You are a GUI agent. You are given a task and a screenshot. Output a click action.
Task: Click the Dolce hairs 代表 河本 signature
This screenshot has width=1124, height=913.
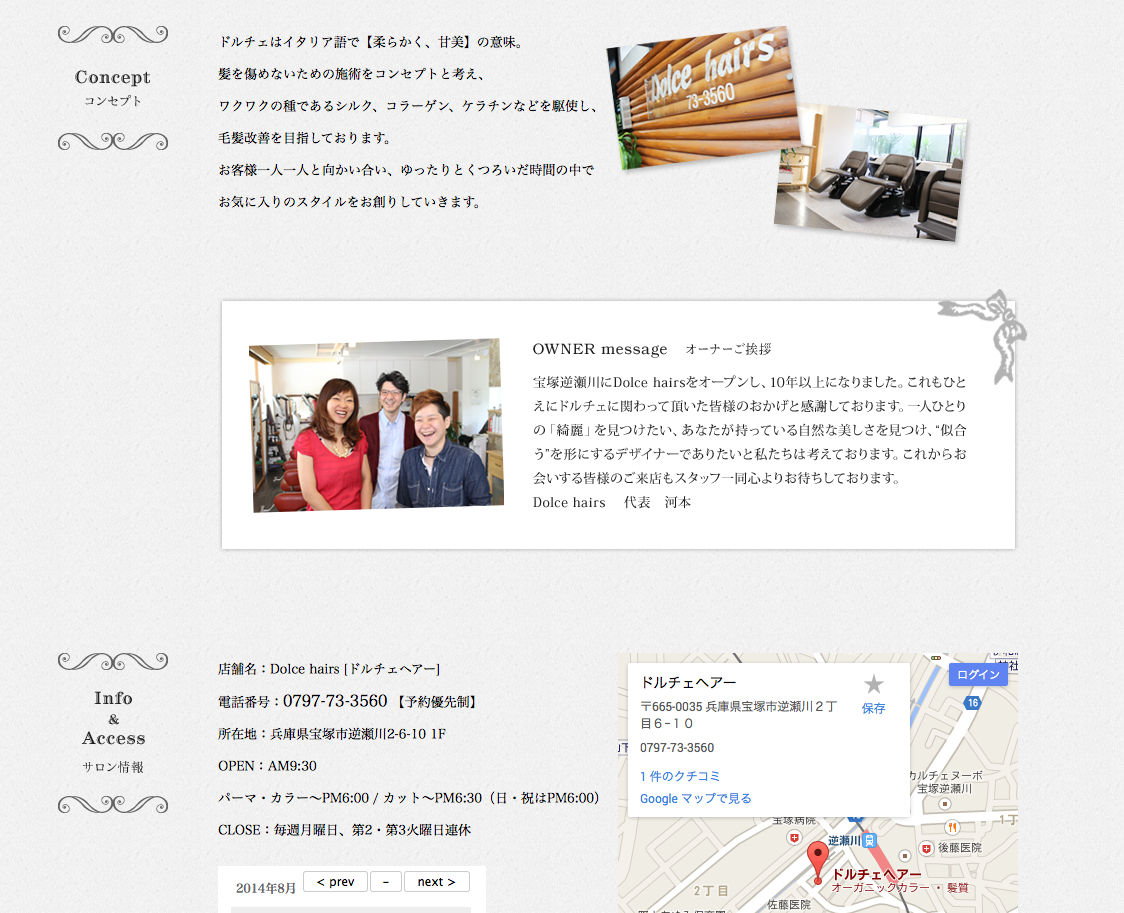pos(611,502)
